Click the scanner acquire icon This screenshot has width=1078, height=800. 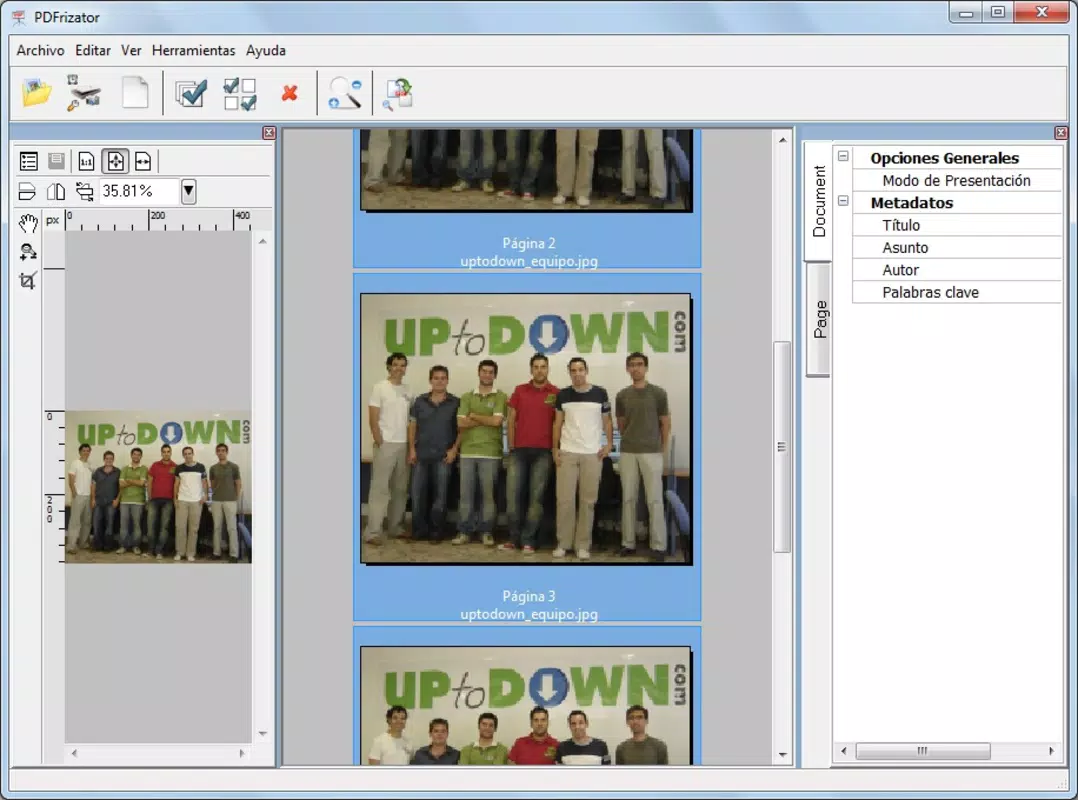click(x=84, y=92)
